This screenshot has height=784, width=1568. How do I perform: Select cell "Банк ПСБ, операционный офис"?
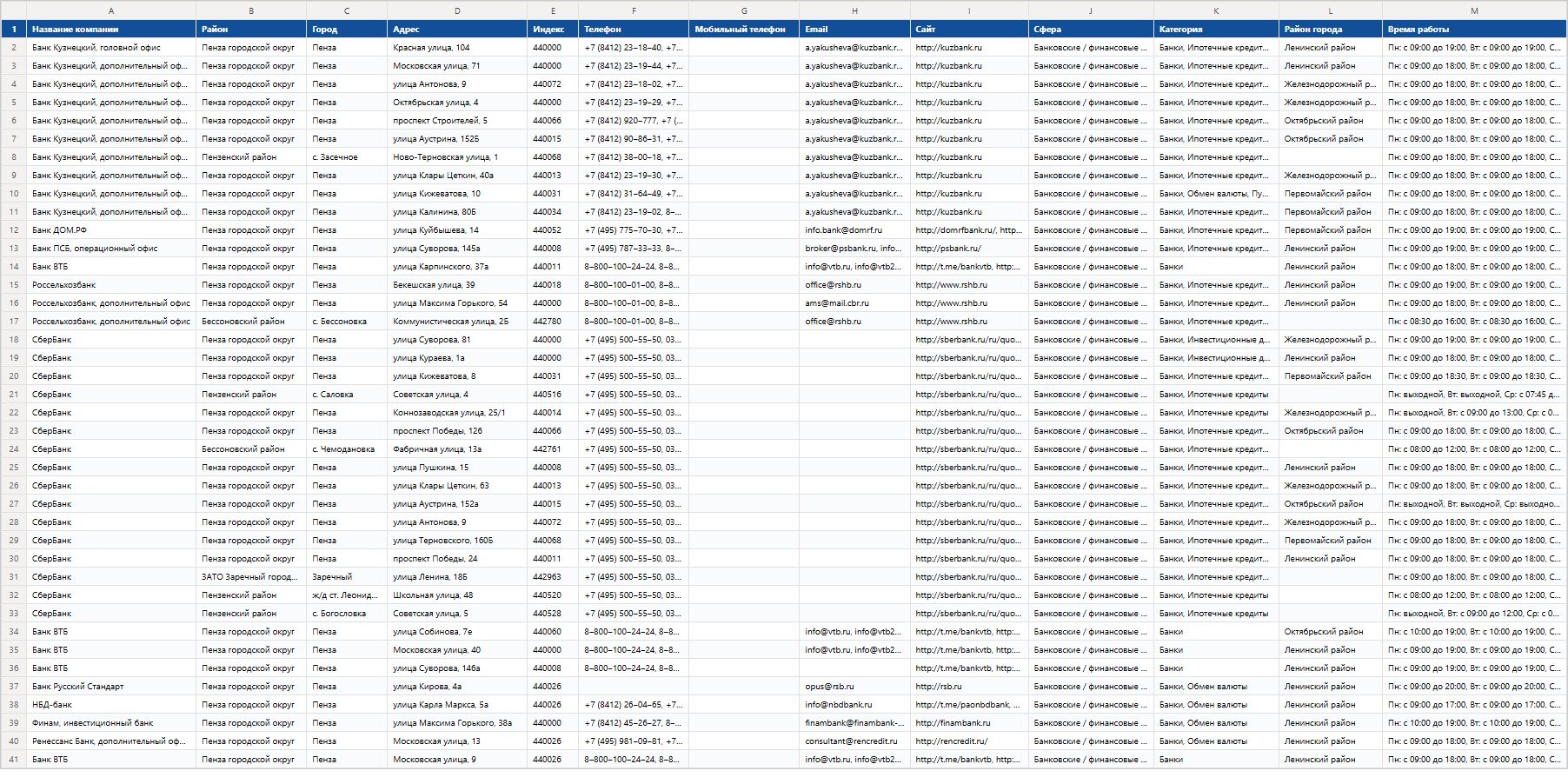pos(111,249)
